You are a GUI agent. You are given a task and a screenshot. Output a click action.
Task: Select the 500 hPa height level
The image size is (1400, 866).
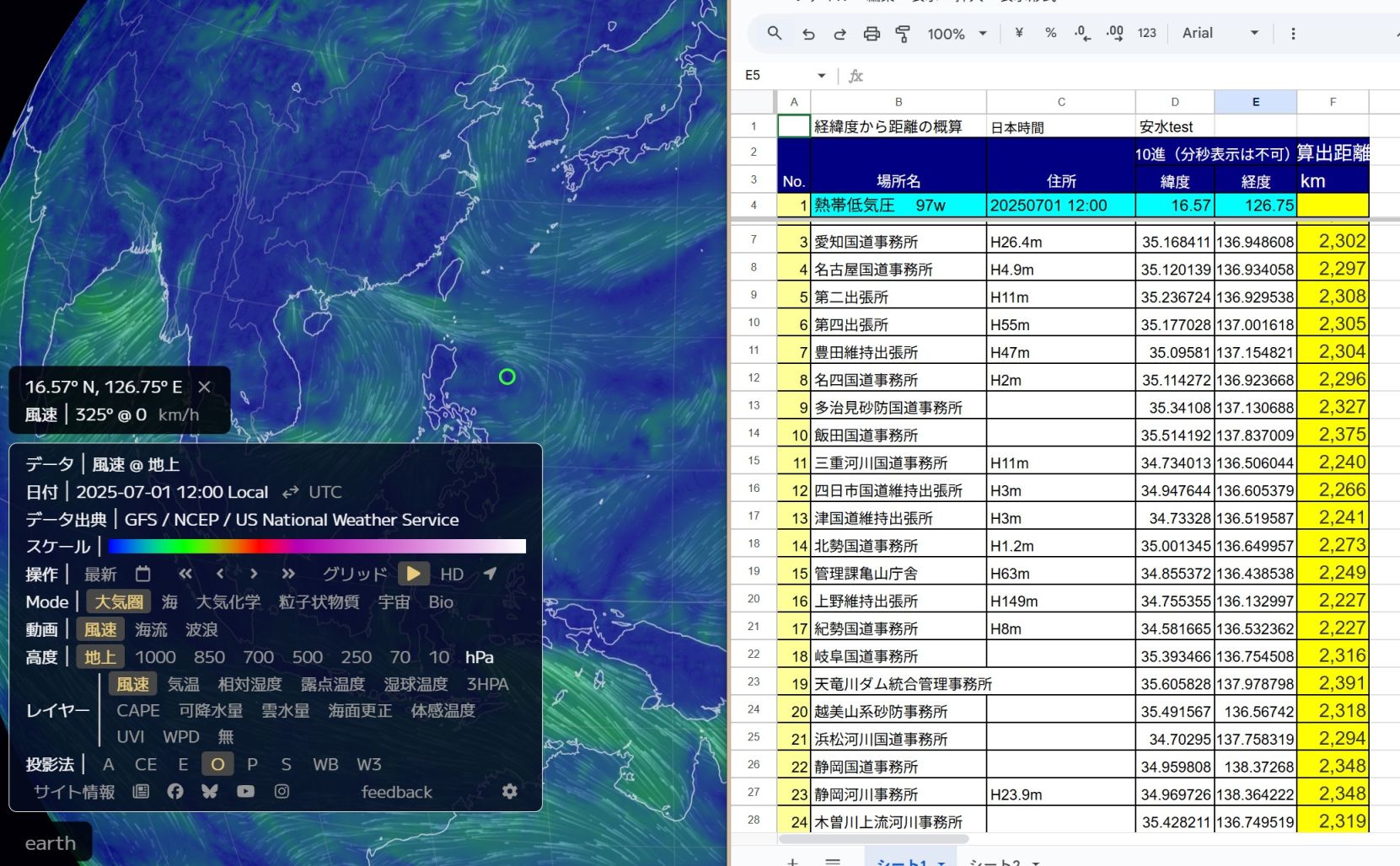pos(307,657)
